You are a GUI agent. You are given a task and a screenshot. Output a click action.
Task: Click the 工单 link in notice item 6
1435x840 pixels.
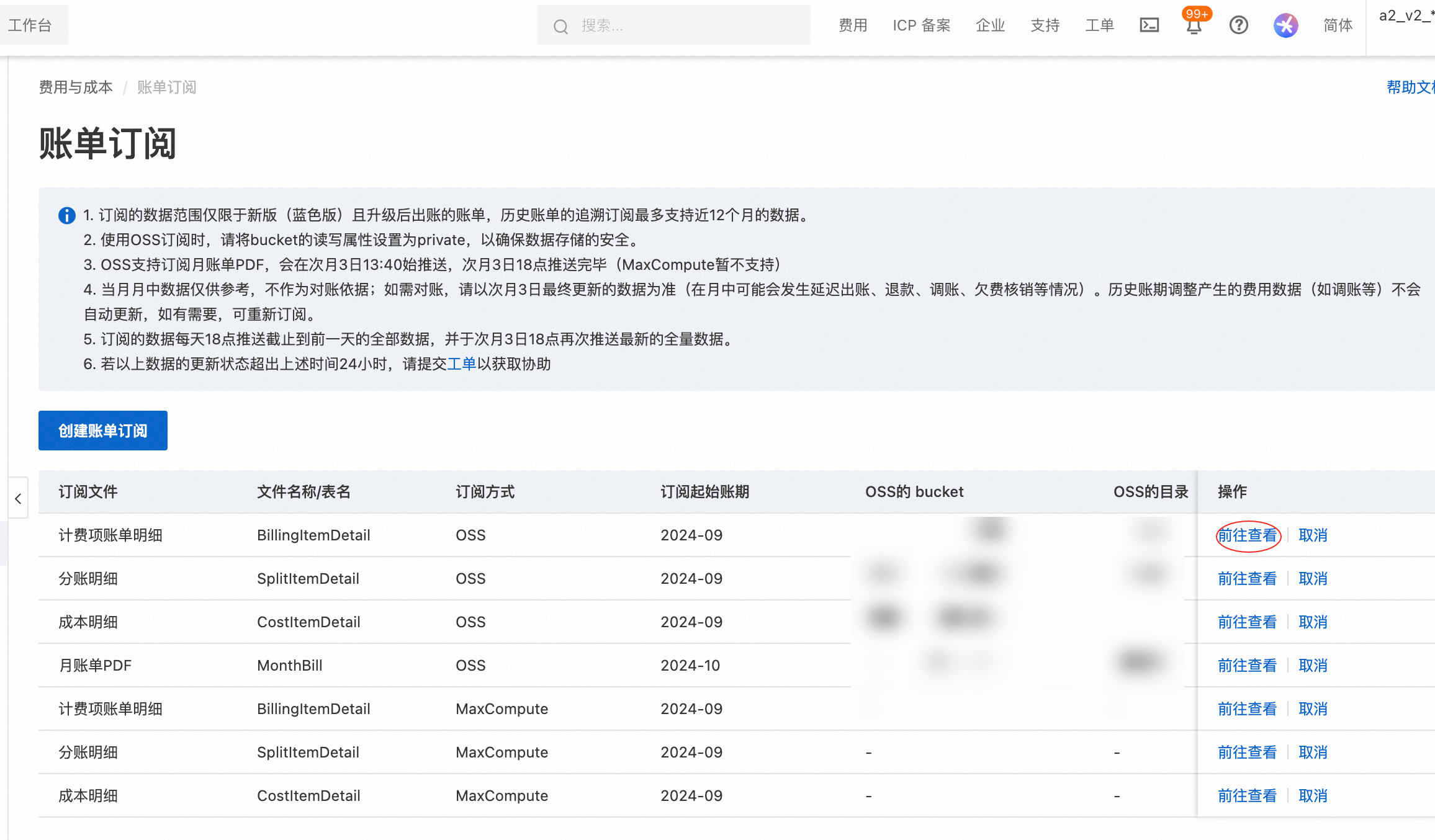tap(462, 364)
